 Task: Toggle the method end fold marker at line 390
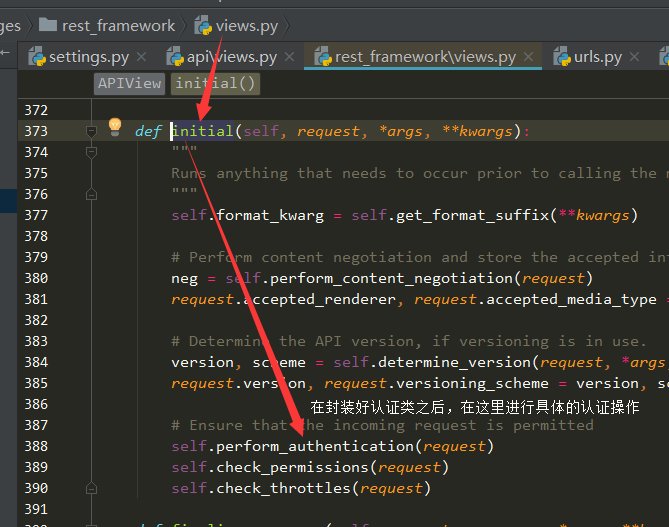point(91,488)
